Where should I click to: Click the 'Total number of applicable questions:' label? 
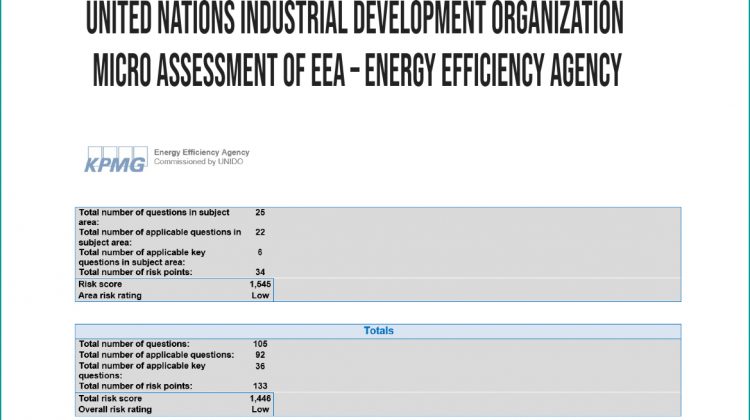click(x=156, y=355)
